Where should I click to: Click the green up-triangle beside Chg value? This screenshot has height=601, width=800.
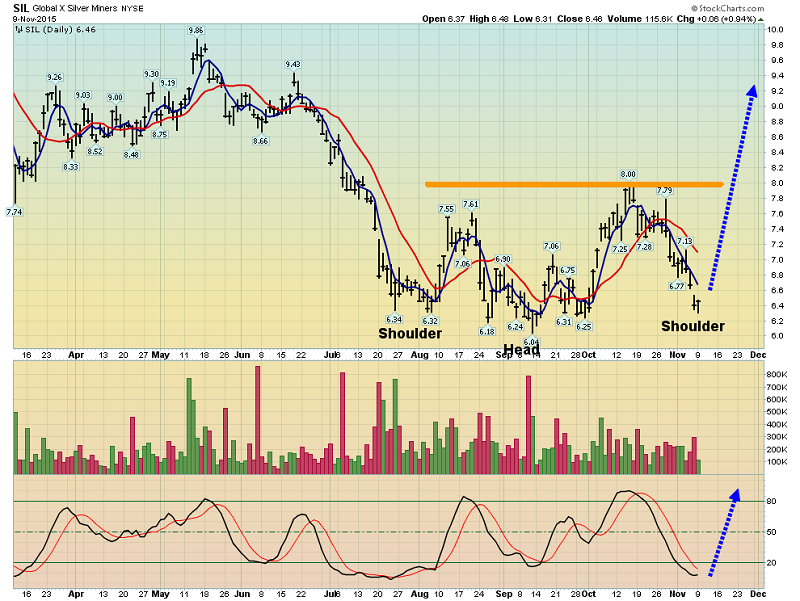(761, 19)
